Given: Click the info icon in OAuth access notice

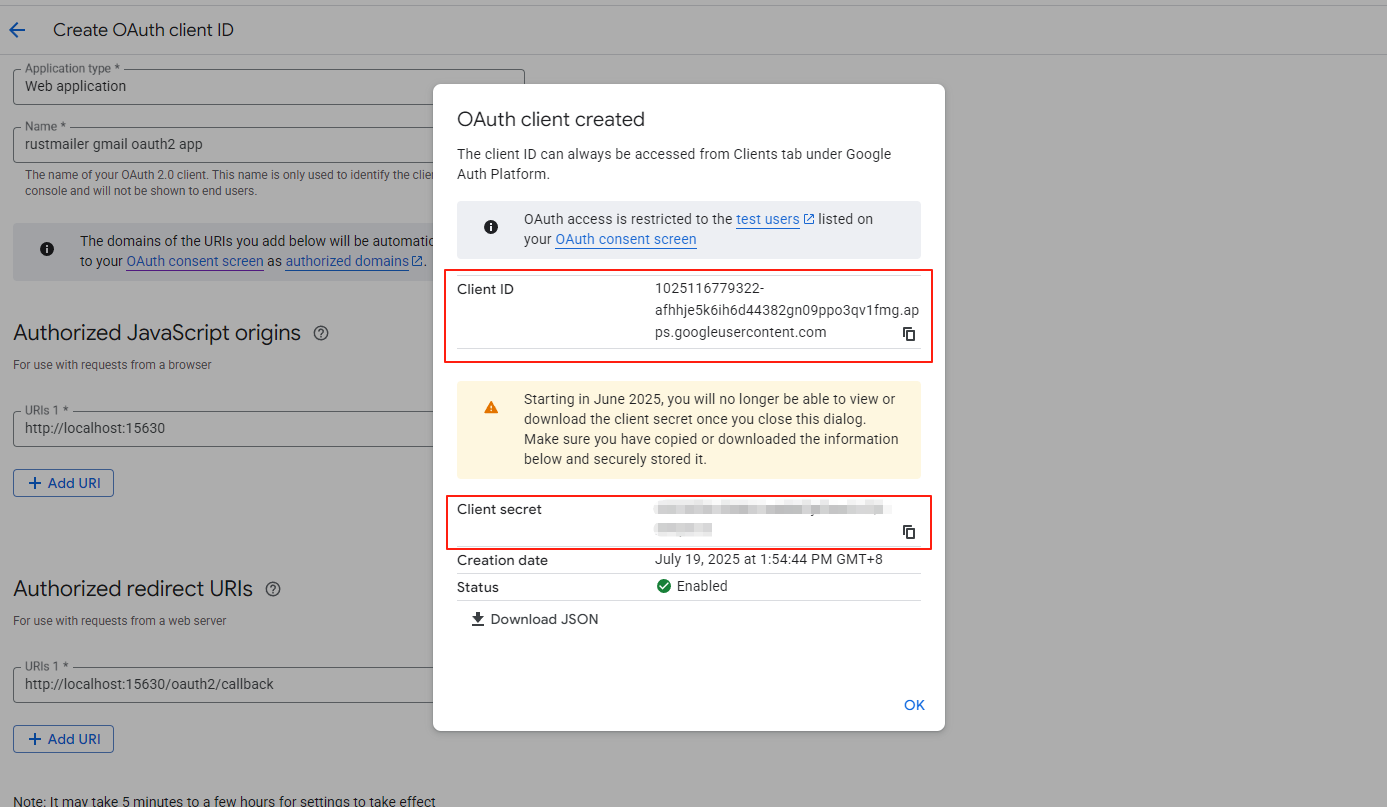Looking at the screenshot, I should point(491,228).
